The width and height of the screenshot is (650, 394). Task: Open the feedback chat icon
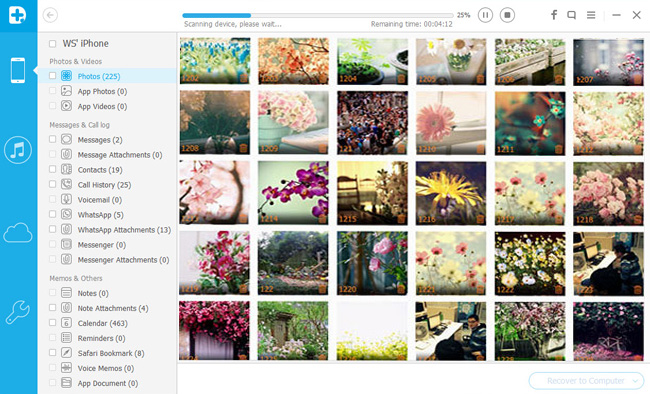(x=572, y=15)
